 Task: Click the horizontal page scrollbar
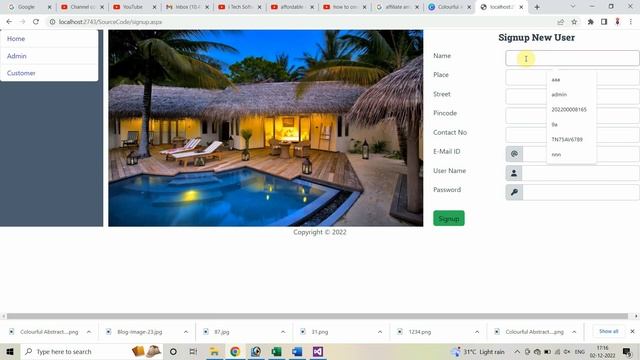click(x=317, y=316)
